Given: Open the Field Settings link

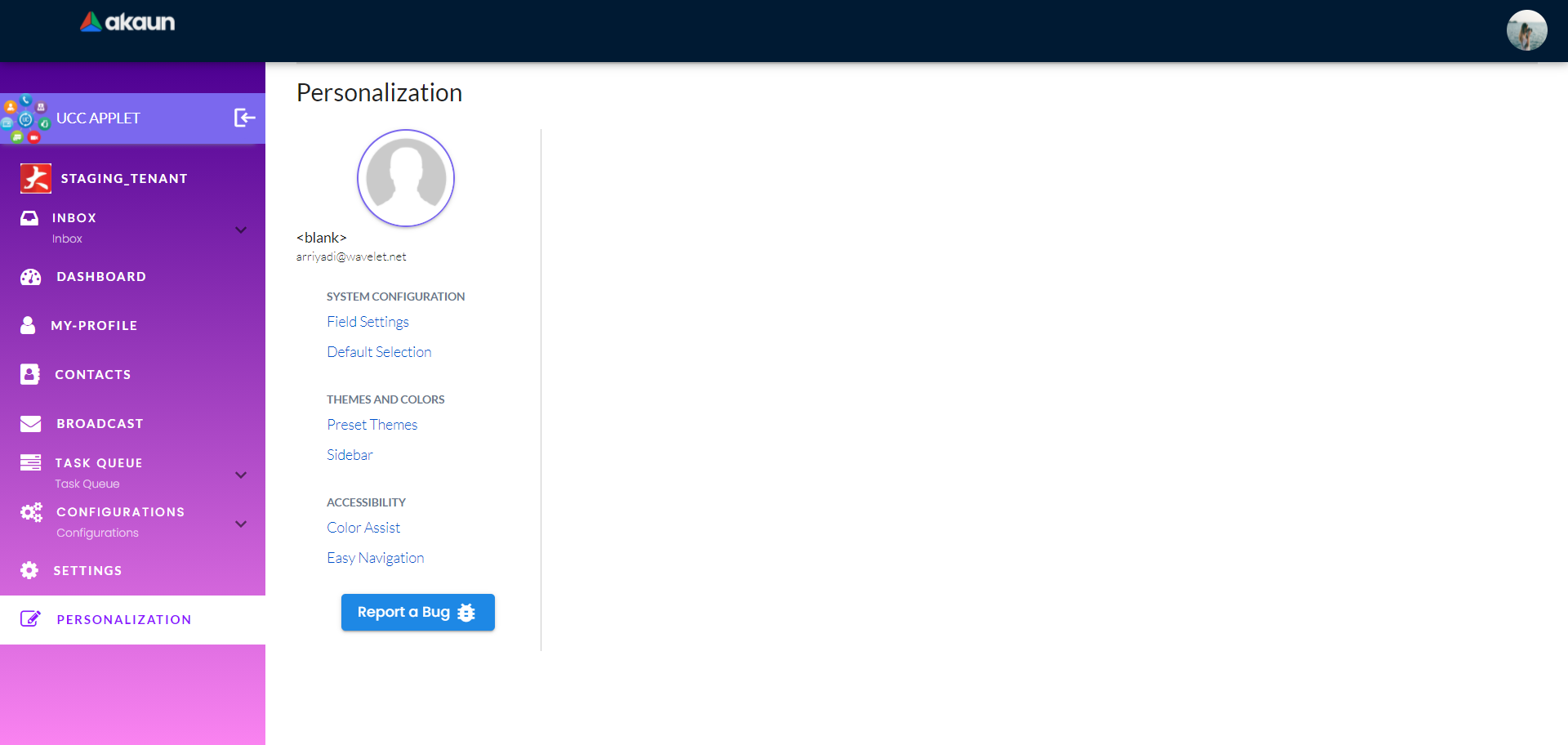Looking at the screenshot, I should [367, 322].
